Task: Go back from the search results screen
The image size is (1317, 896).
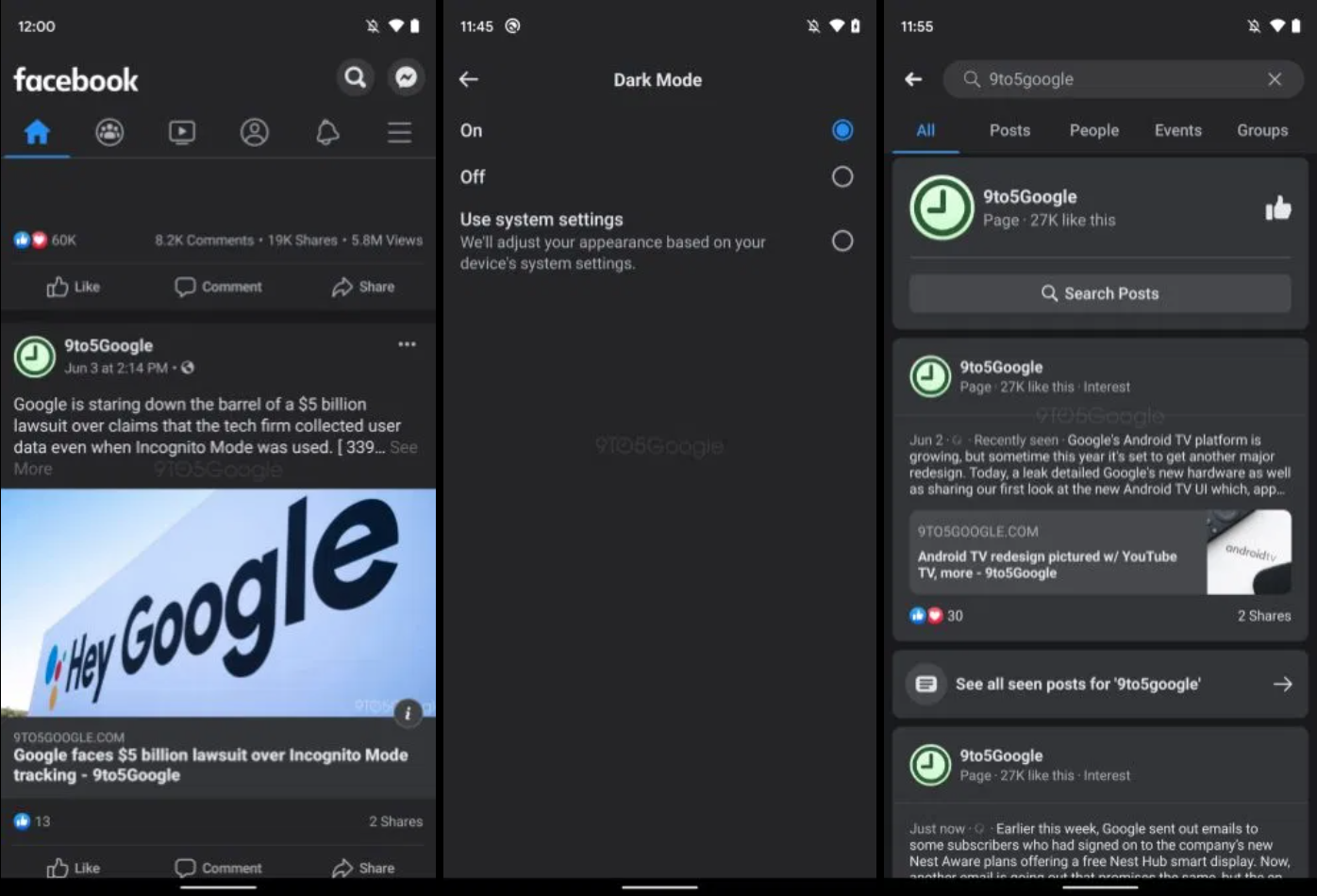Action: [913, 79]
